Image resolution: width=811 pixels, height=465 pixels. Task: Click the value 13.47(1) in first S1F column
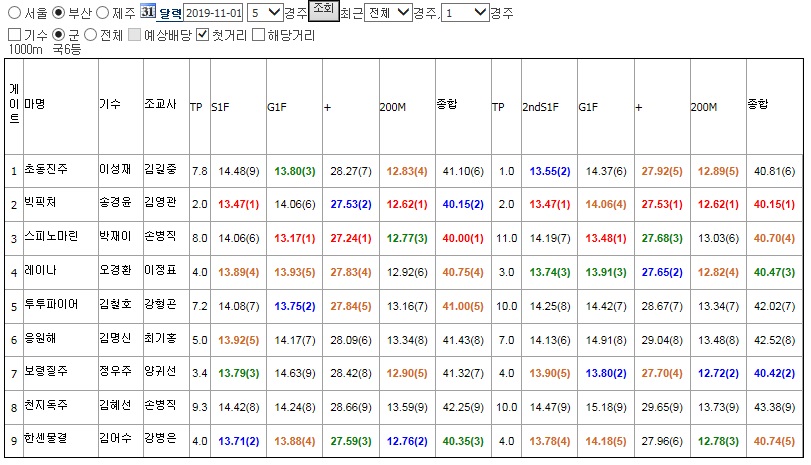[x=238, y=204]
